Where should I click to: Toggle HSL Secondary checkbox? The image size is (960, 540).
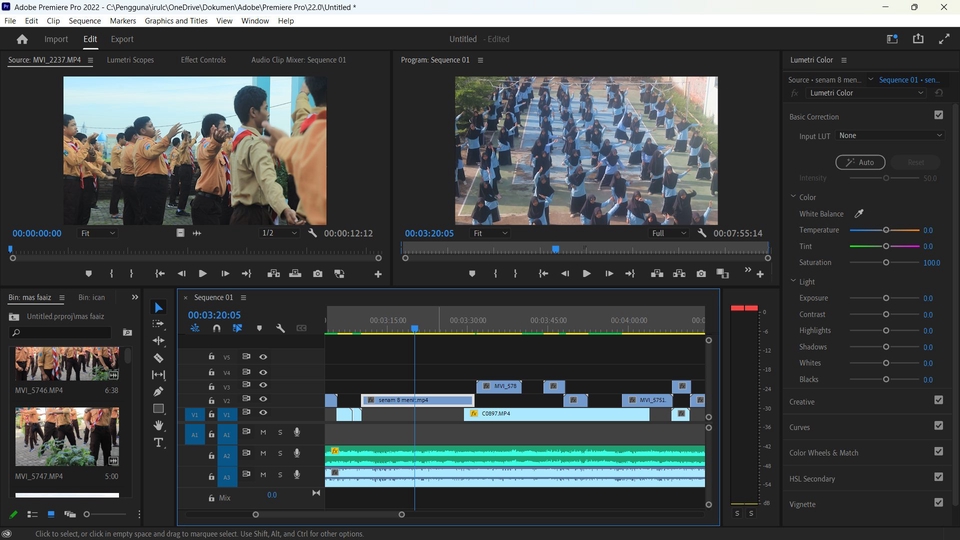[939, 478]
